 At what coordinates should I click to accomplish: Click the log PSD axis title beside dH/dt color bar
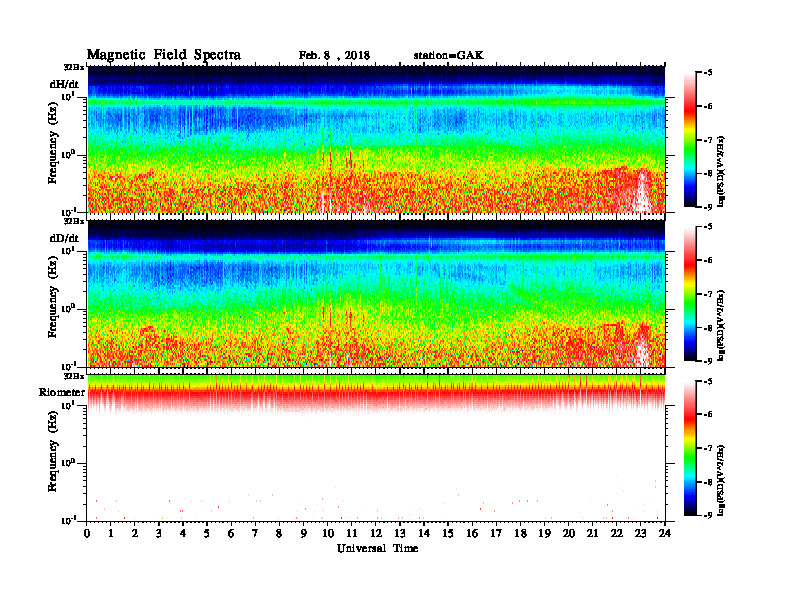(721, 171)
